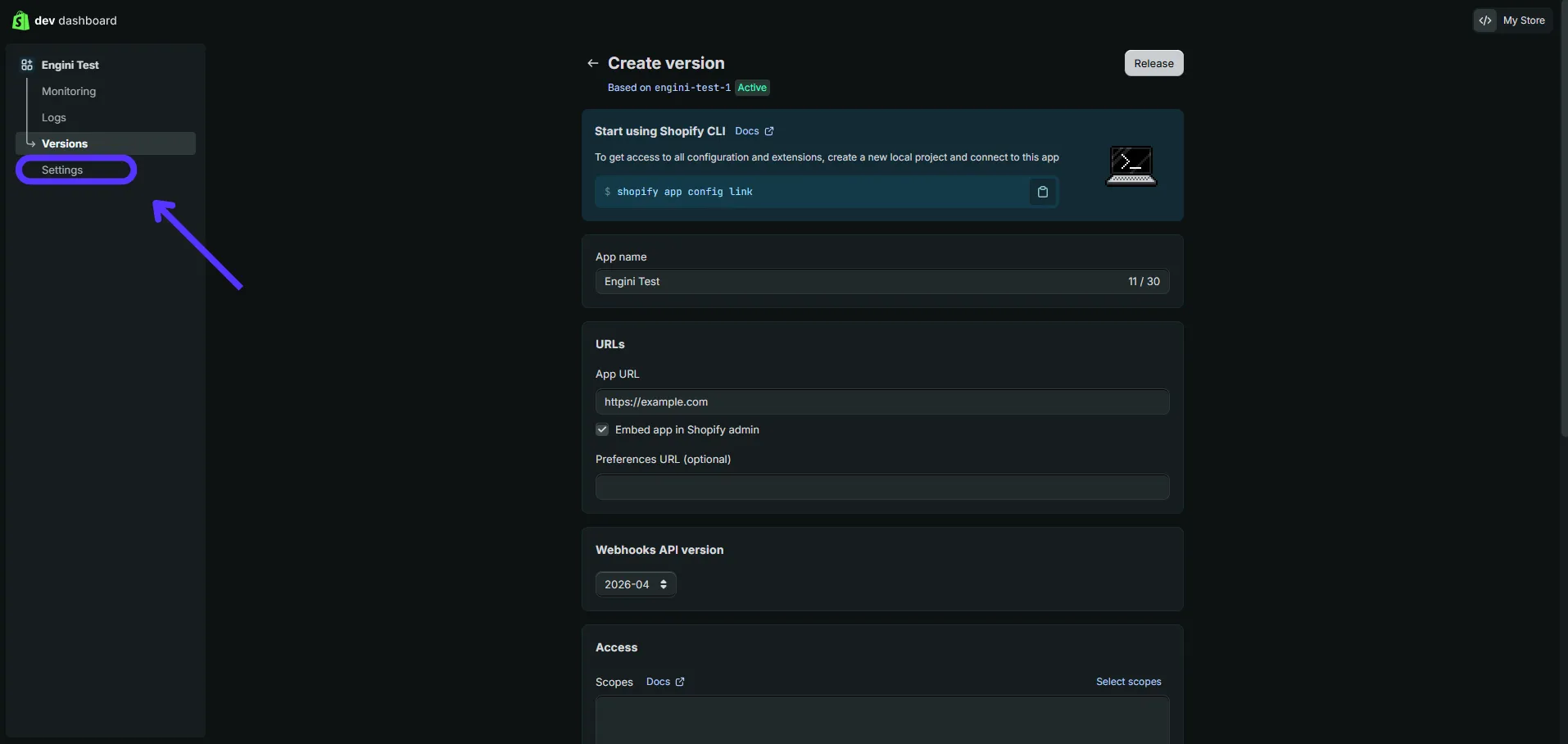Click the Shopify logo in the header
This screenshot has height=744, width=1568.
[x=20, y=20]
